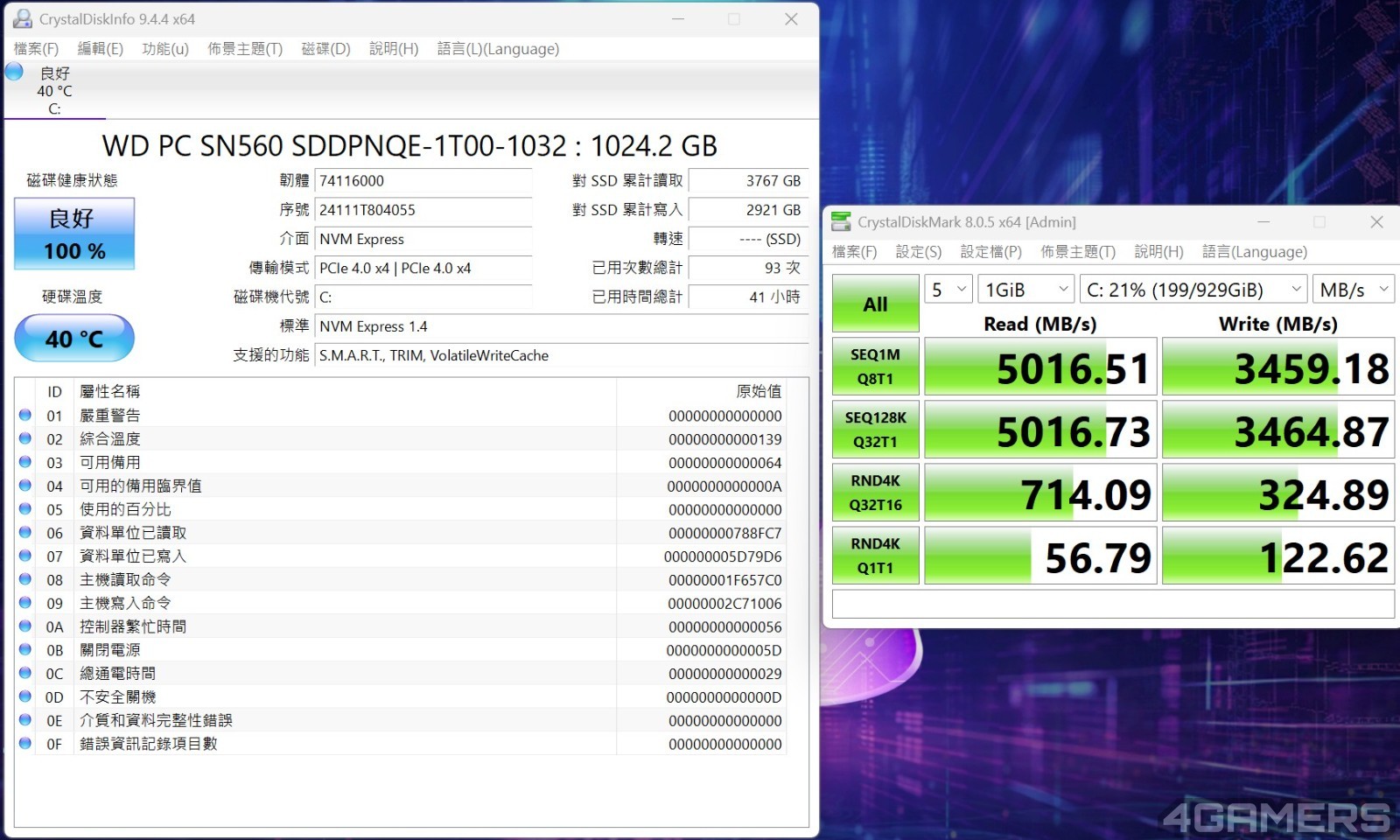Click the firmware field showing 74116000
This screenshot has height=840, width=1400.
coord(423,181)
